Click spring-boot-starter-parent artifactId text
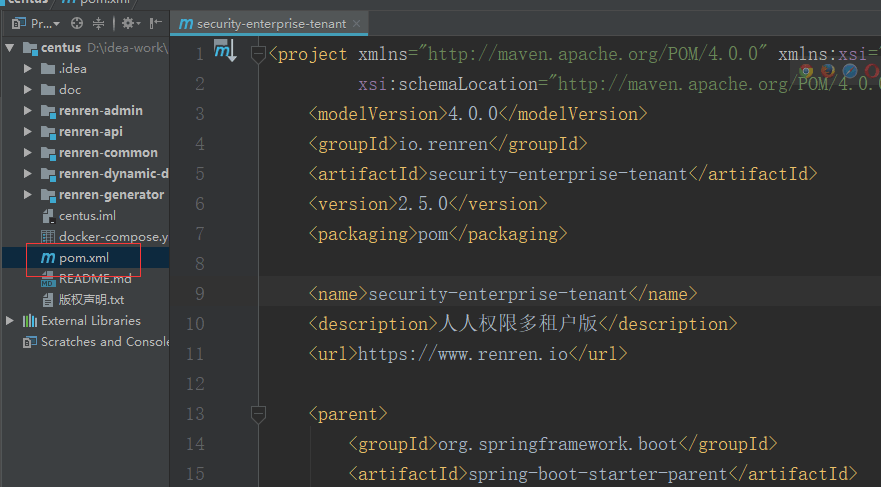Image resolution: width=881 pixels, height=487 pixels. [x=598, y=474]
